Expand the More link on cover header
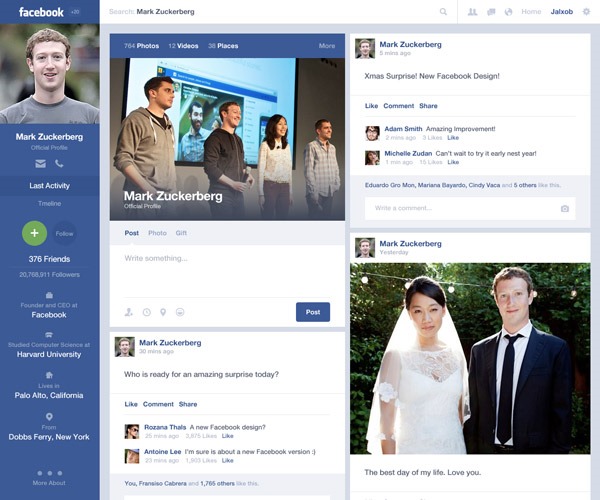The image size is (600, 500). [x=327, y=46]
